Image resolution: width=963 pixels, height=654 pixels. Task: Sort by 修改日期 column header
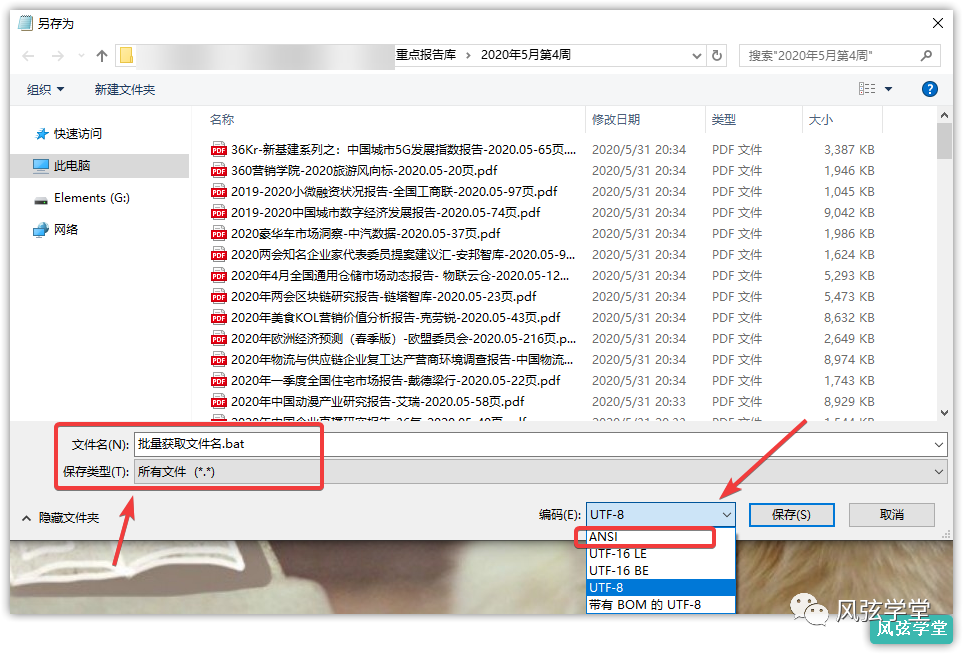click(615, 120)
